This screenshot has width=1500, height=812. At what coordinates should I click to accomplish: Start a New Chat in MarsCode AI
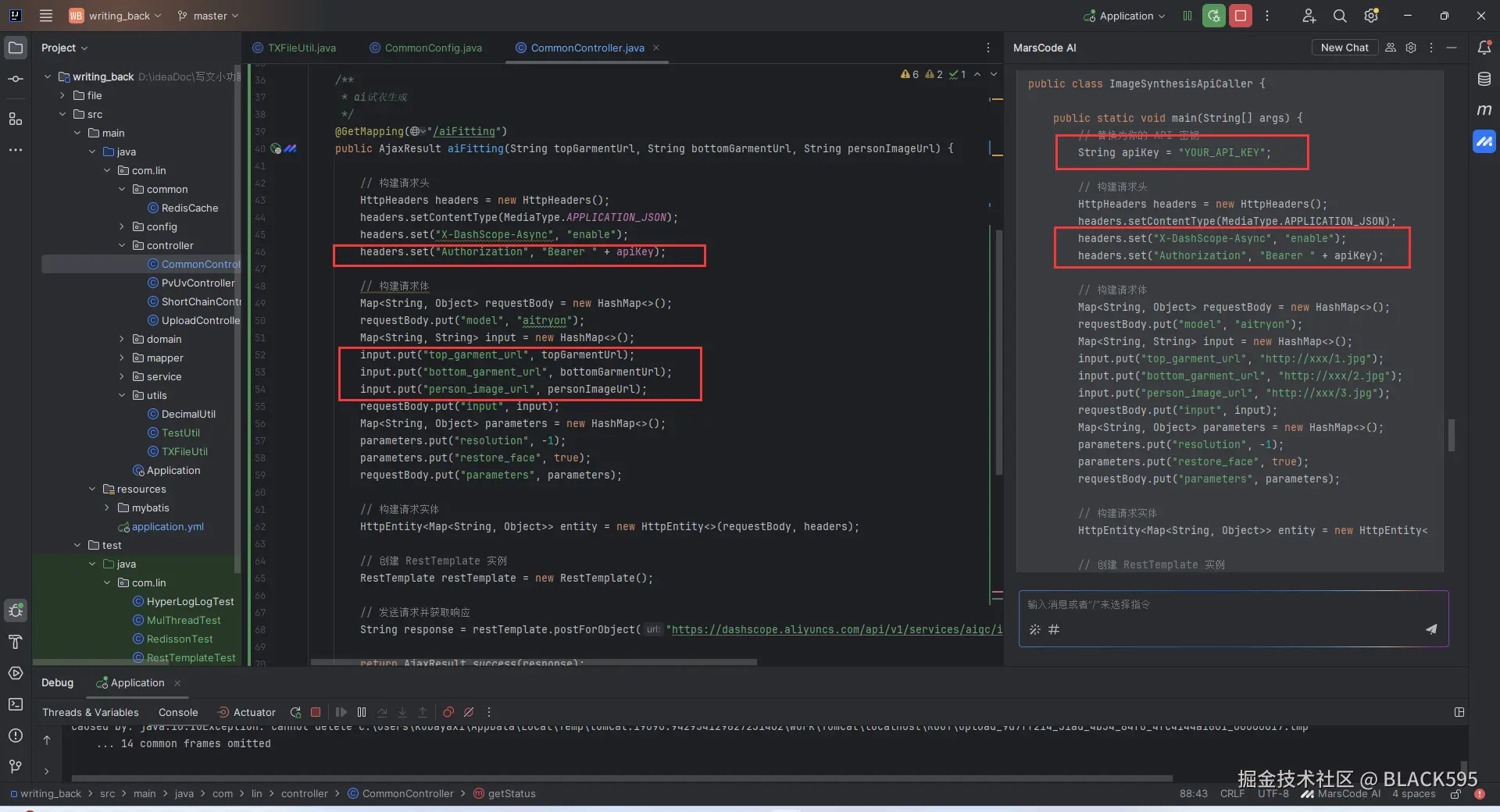1345,48
